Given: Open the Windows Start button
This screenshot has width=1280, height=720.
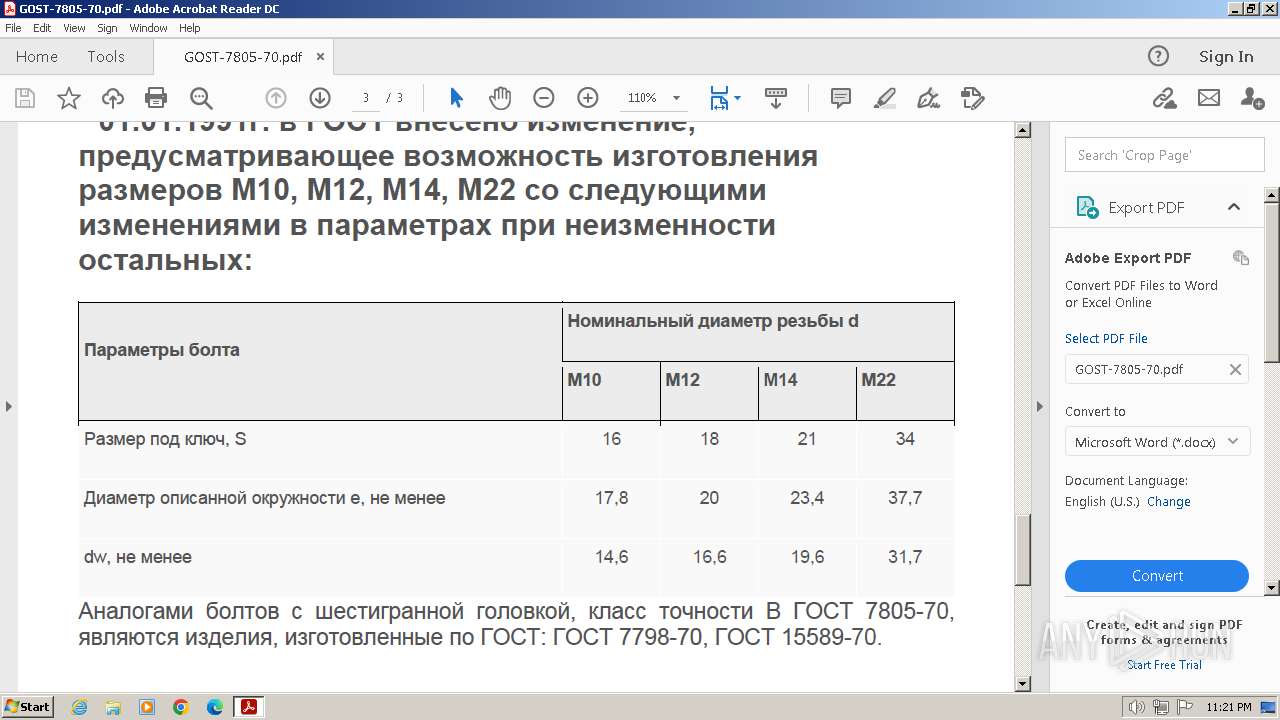Looking at the screenshot, I should pyautogui.click(x=28, y=707).
